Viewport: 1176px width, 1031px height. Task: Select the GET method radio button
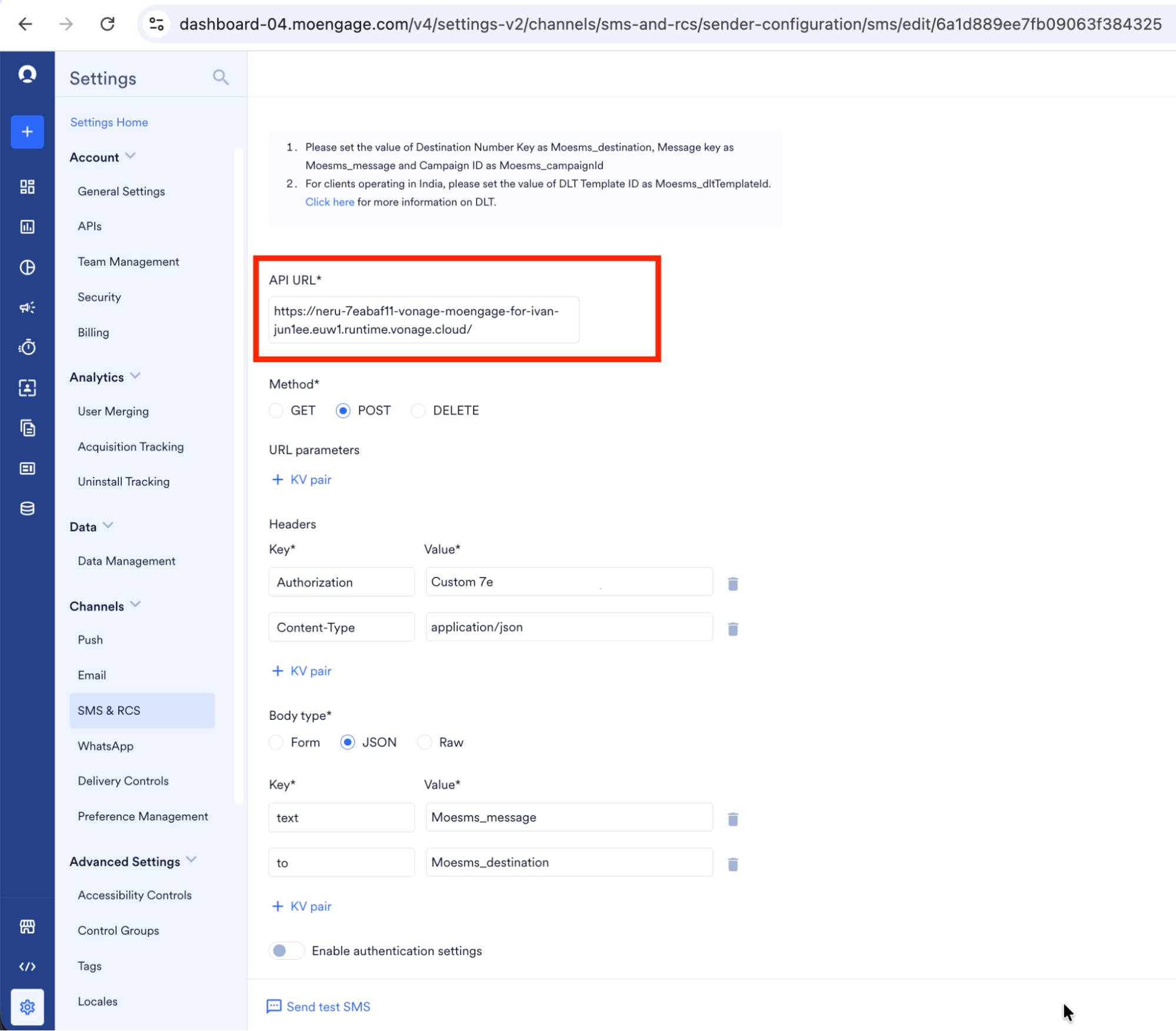[x=276, y=411]
